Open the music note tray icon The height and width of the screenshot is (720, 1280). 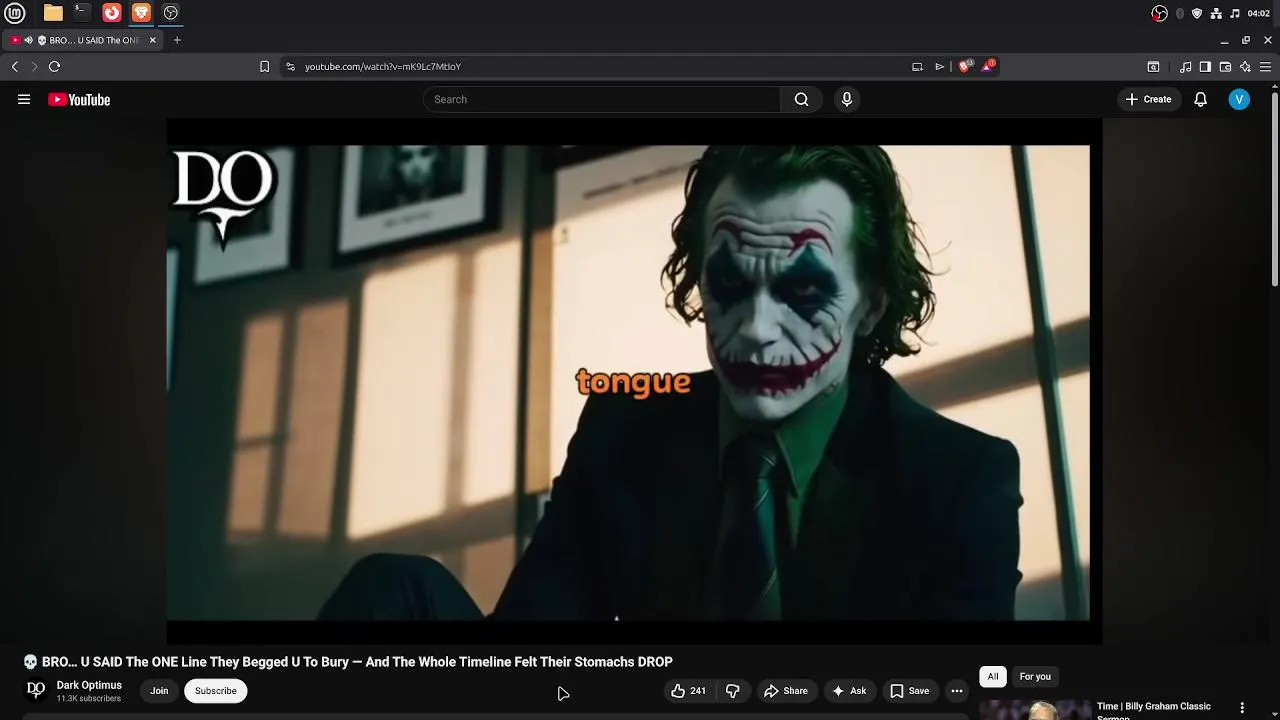[1235, 13]
